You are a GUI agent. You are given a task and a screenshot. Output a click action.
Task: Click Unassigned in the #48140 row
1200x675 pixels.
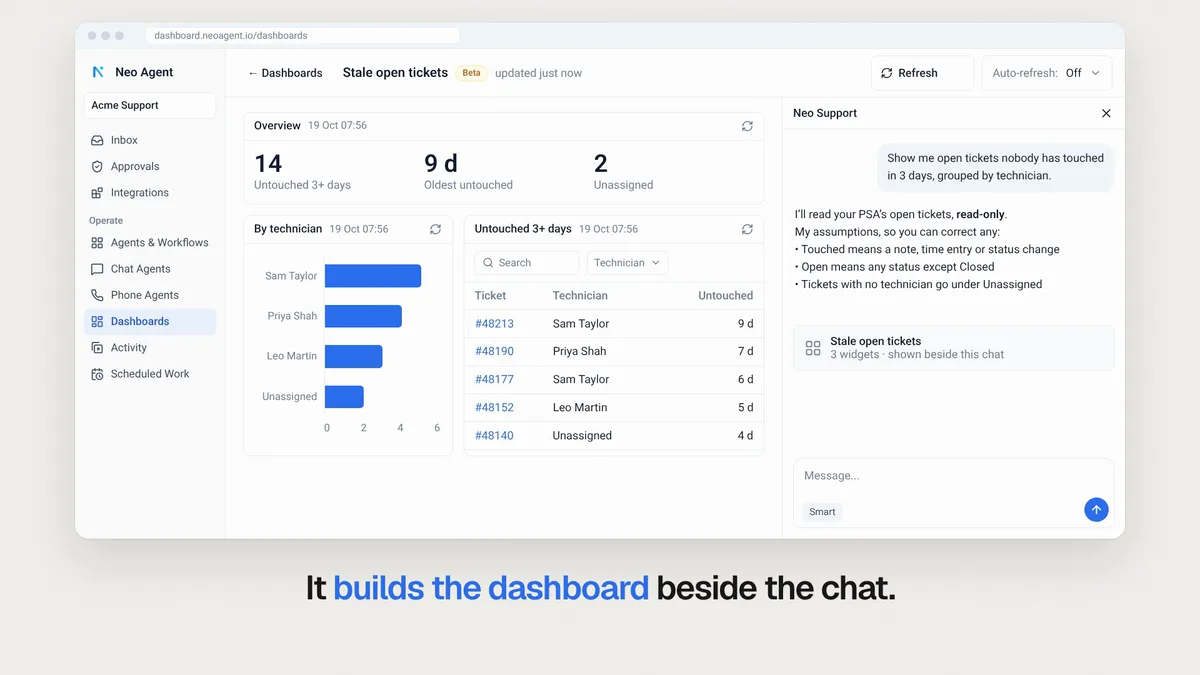pos(582,435)
